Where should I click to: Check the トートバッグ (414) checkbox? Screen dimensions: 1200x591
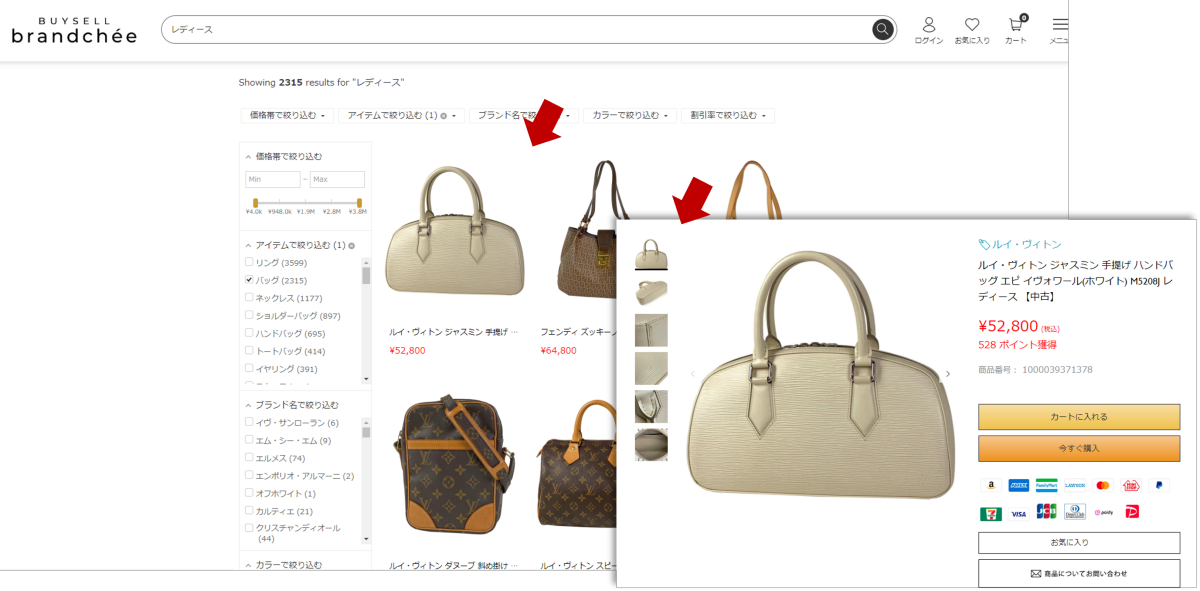pos(249,350)
